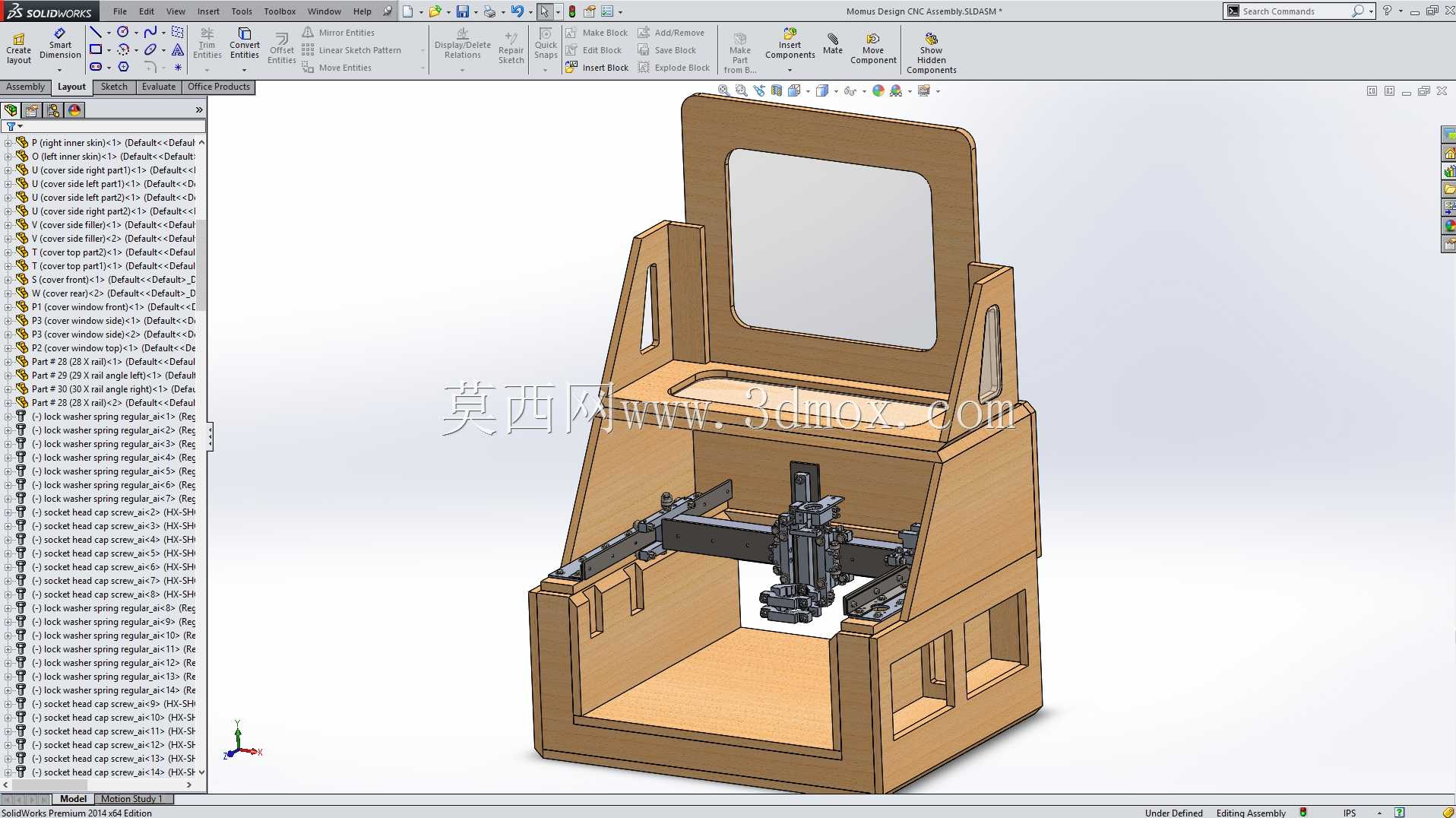
Task: Click the Zoom to Area icon
Action: point(741,90)
